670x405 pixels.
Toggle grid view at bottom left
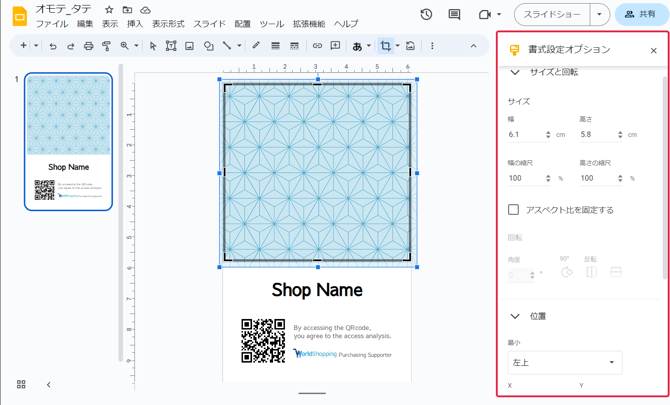(21, 385)
